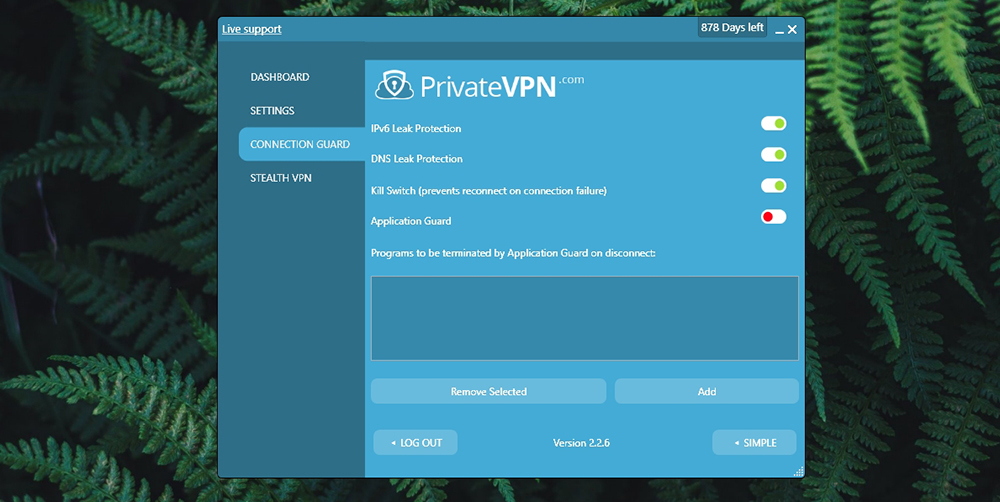
Task: Select the Connection Guard tab
Action: coord(300,144)
